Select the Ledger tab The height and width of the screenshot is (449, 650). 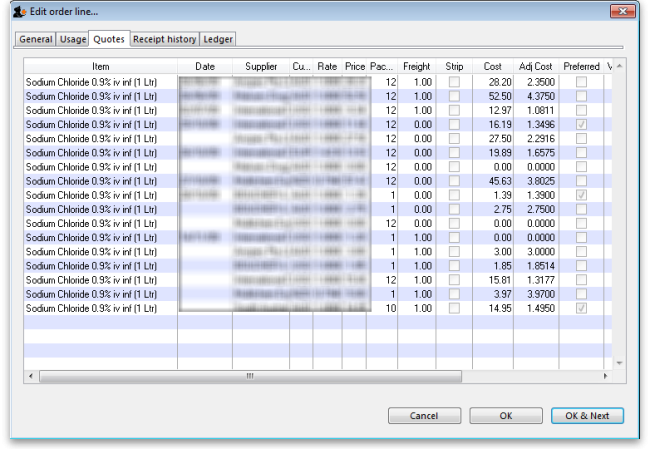pos(219,40)
